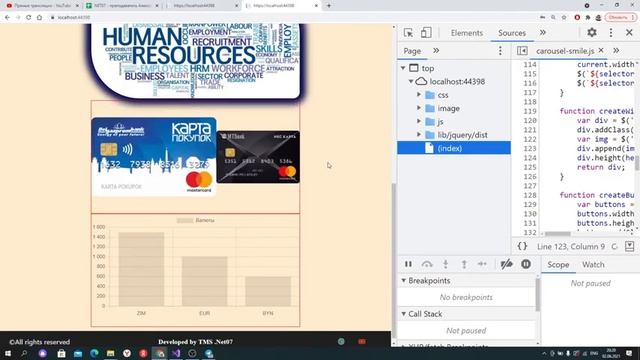
Task: Click the Line 123, Column 9 status
Action: [571, 247]
